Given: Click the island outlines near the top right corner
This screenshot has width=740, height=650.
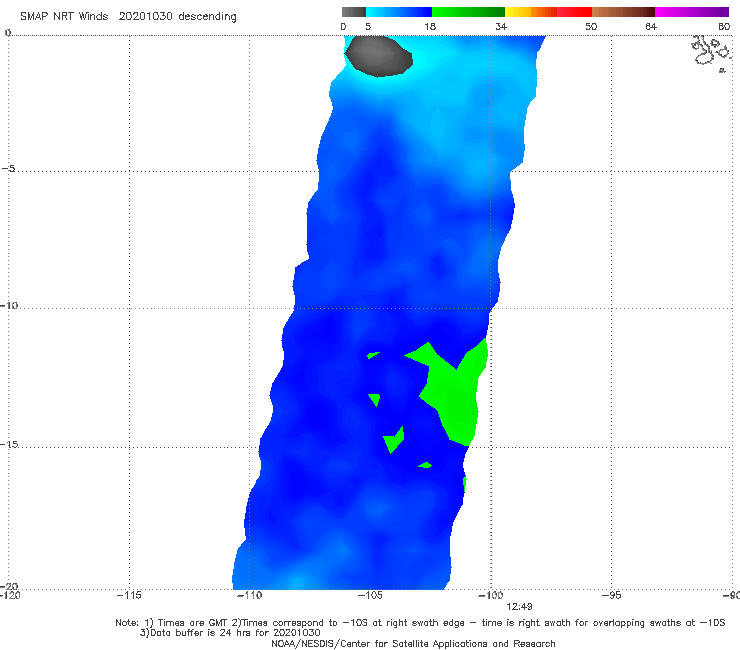Looking at the screenshot, I should [x=711, y=52].
